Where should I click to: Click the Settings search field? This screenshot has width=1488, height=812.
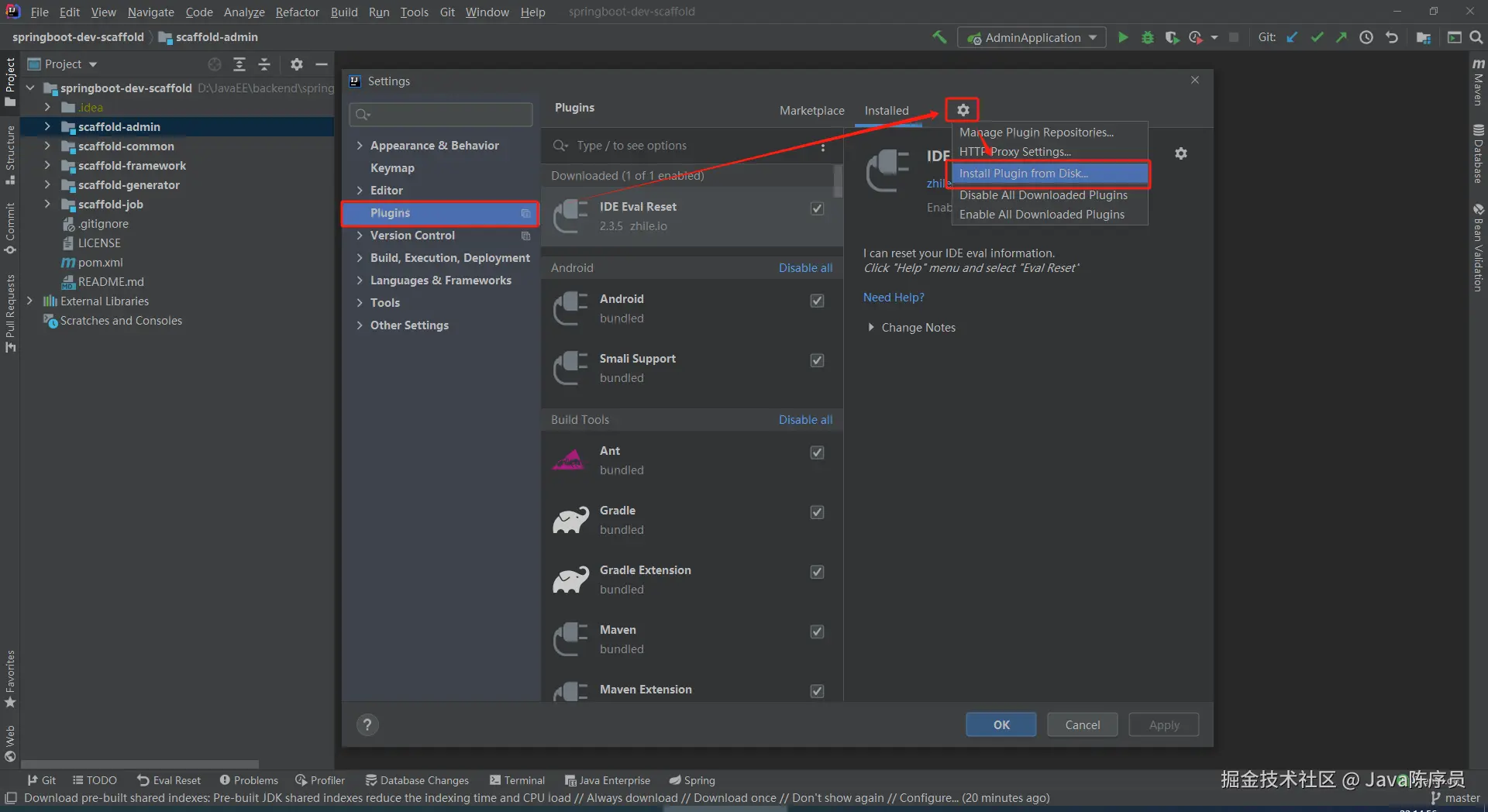441,115
